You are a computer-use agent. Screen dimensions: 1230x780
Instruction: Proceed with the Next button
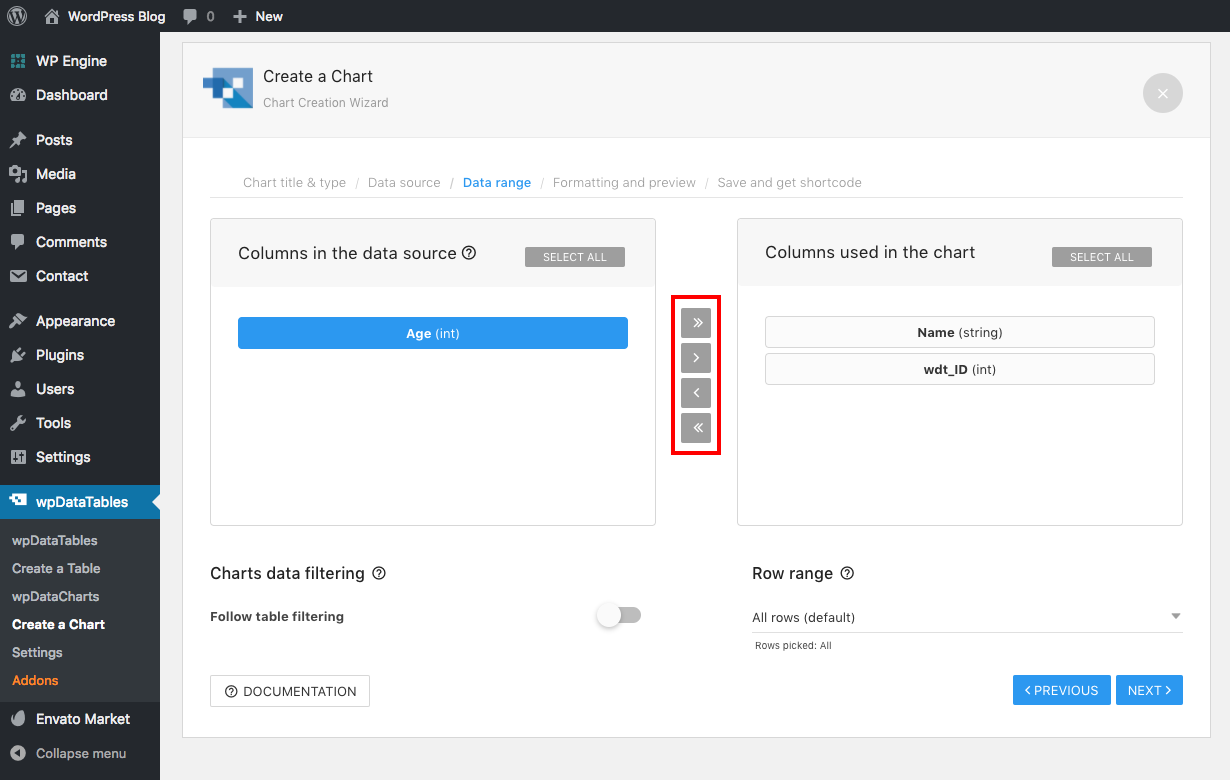pos(1149,690)
